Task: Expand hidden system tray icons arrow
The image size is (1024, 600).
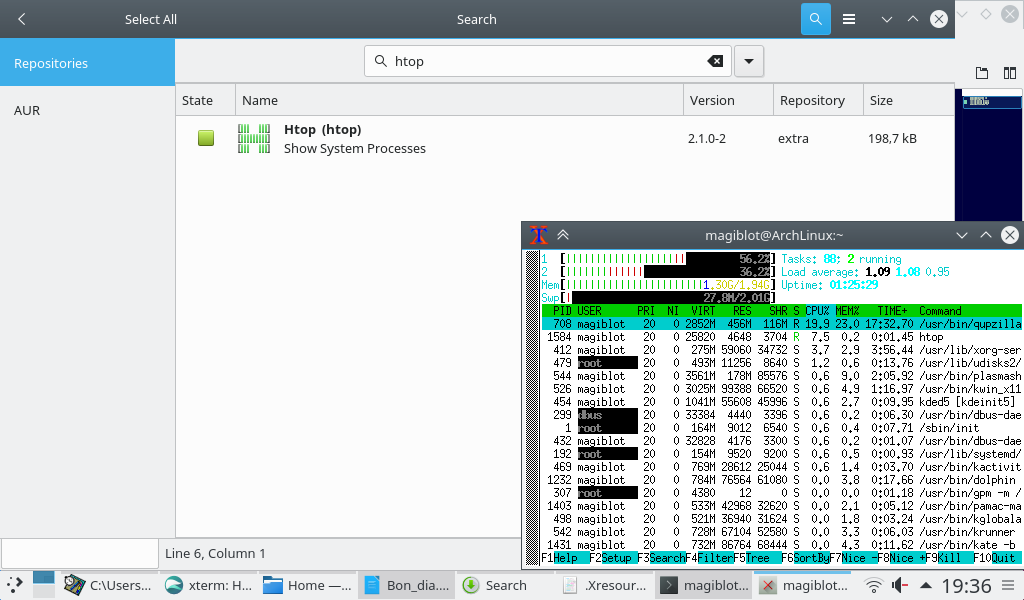Action: tap(925, 585)
